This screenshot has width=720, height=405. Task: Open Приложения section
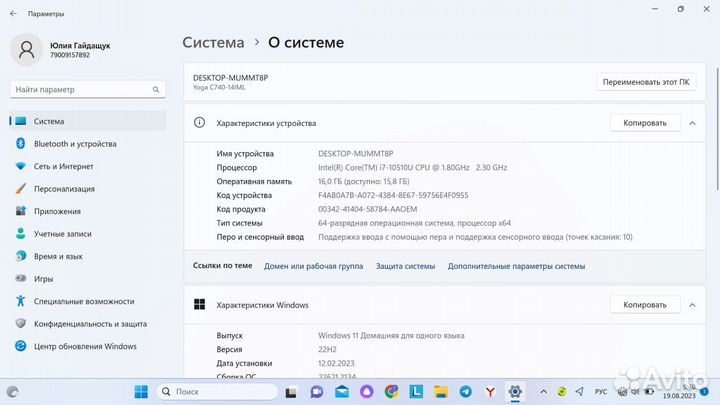tap(88, 211)
